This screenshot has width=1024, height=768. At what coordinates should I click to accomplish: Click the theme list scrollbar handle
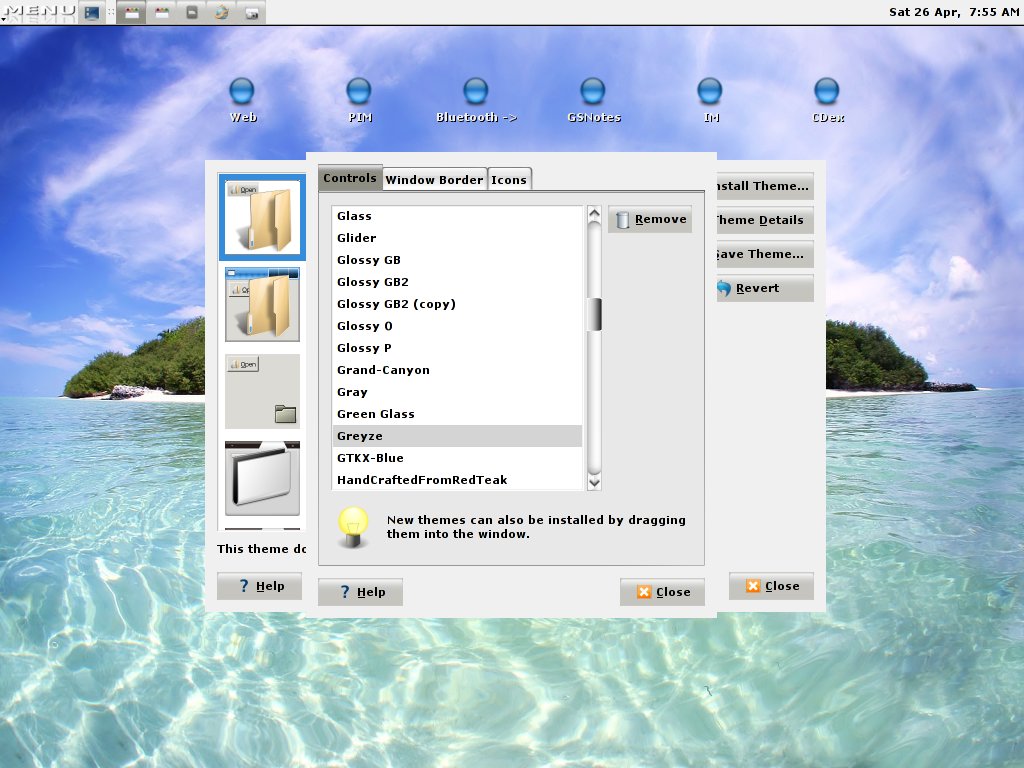coord(594,314)
